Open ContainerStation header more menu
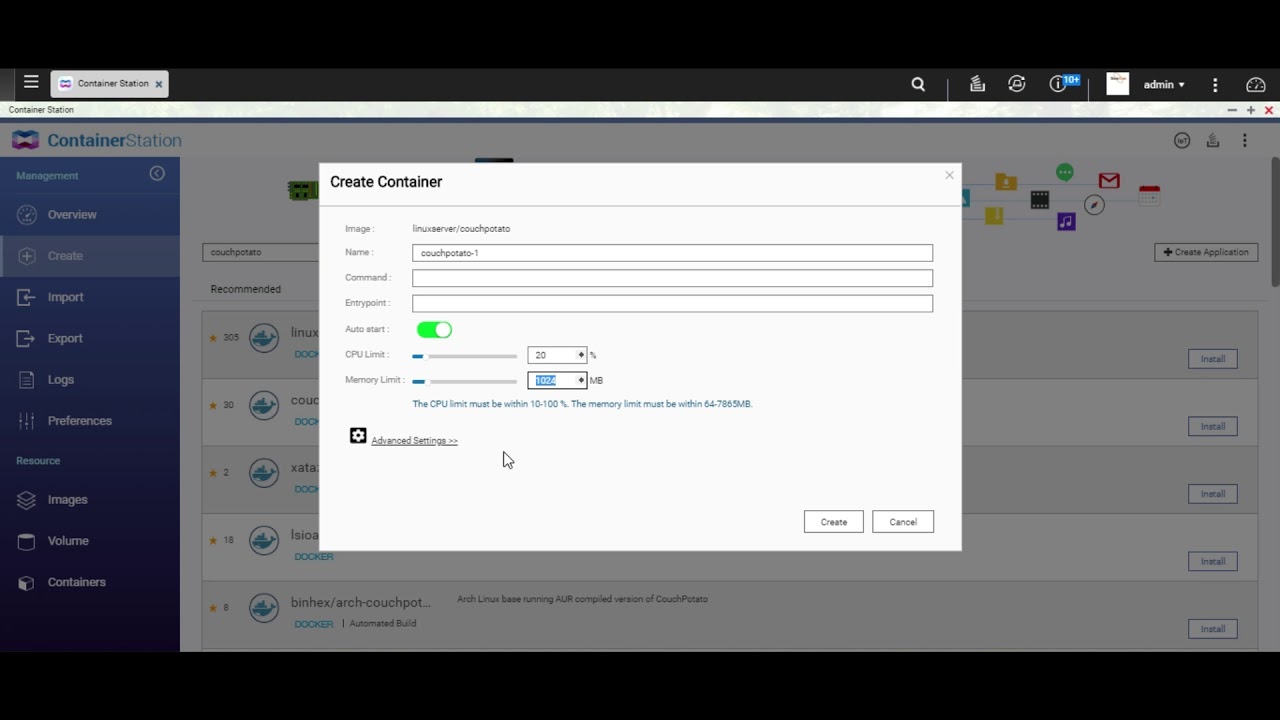The height and width of the screenshot is (720, 1280). (1245, 141)
